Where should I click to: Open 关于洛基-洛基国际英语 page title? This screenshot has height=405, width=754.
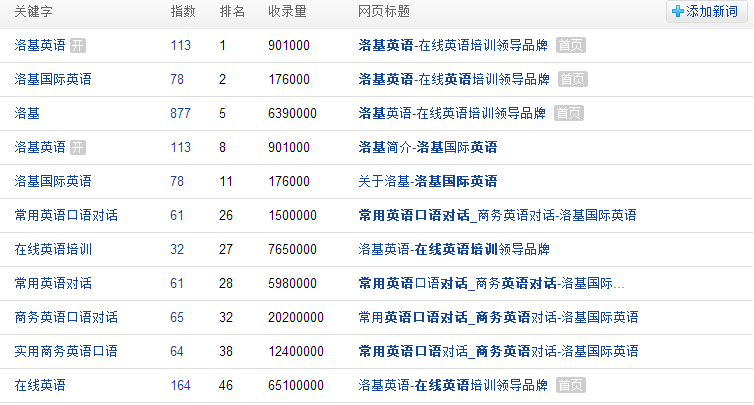[x=428, y=181]
